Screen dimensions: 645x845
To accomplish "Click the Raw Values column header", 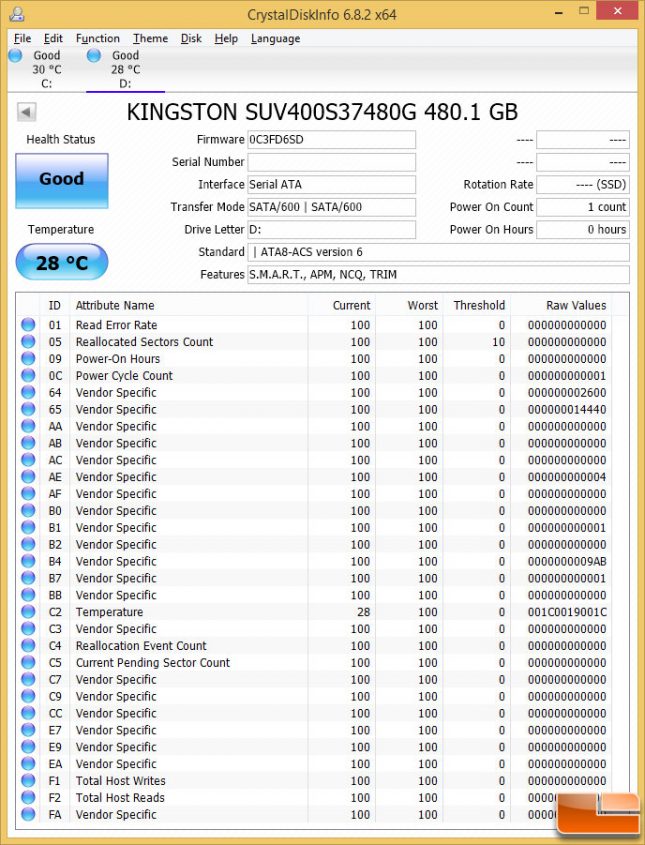I will pos(562,306).
